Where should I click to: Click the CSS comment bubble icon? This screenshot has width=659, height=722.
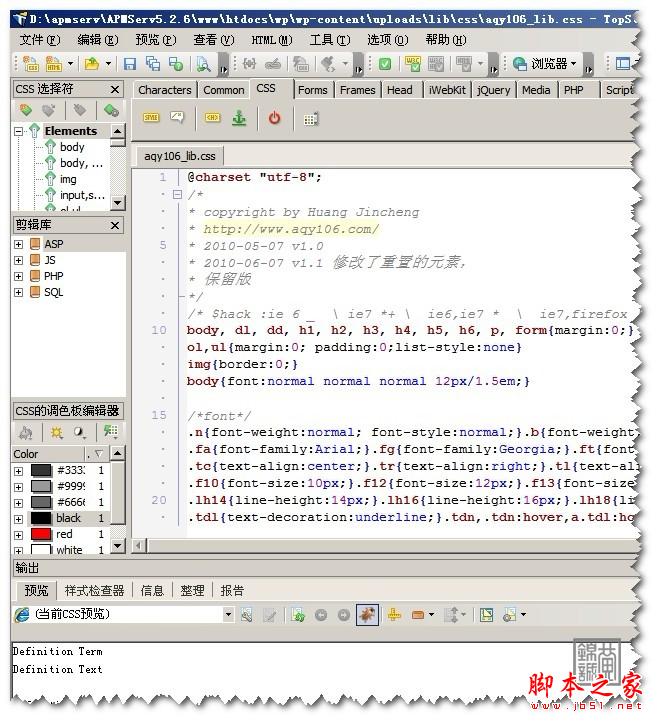point(177,117)
